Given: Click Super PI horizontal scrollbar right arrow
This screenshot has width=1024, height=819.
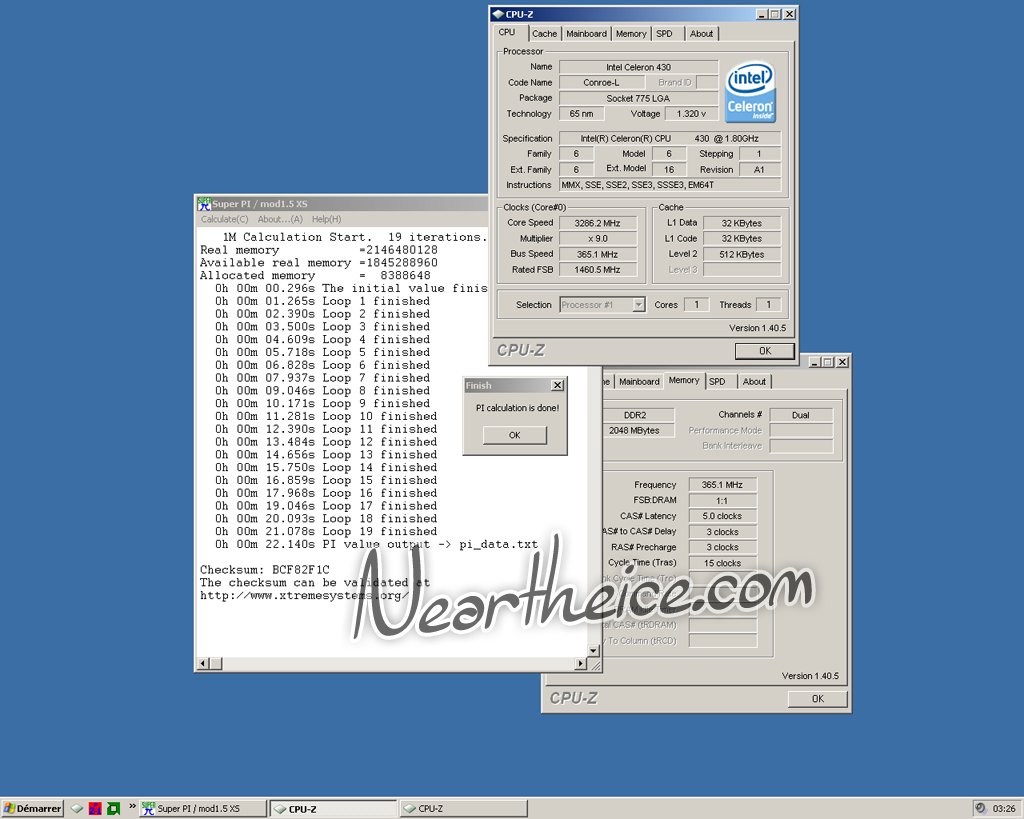Looking at the screenshot, I should coord(581,664).
